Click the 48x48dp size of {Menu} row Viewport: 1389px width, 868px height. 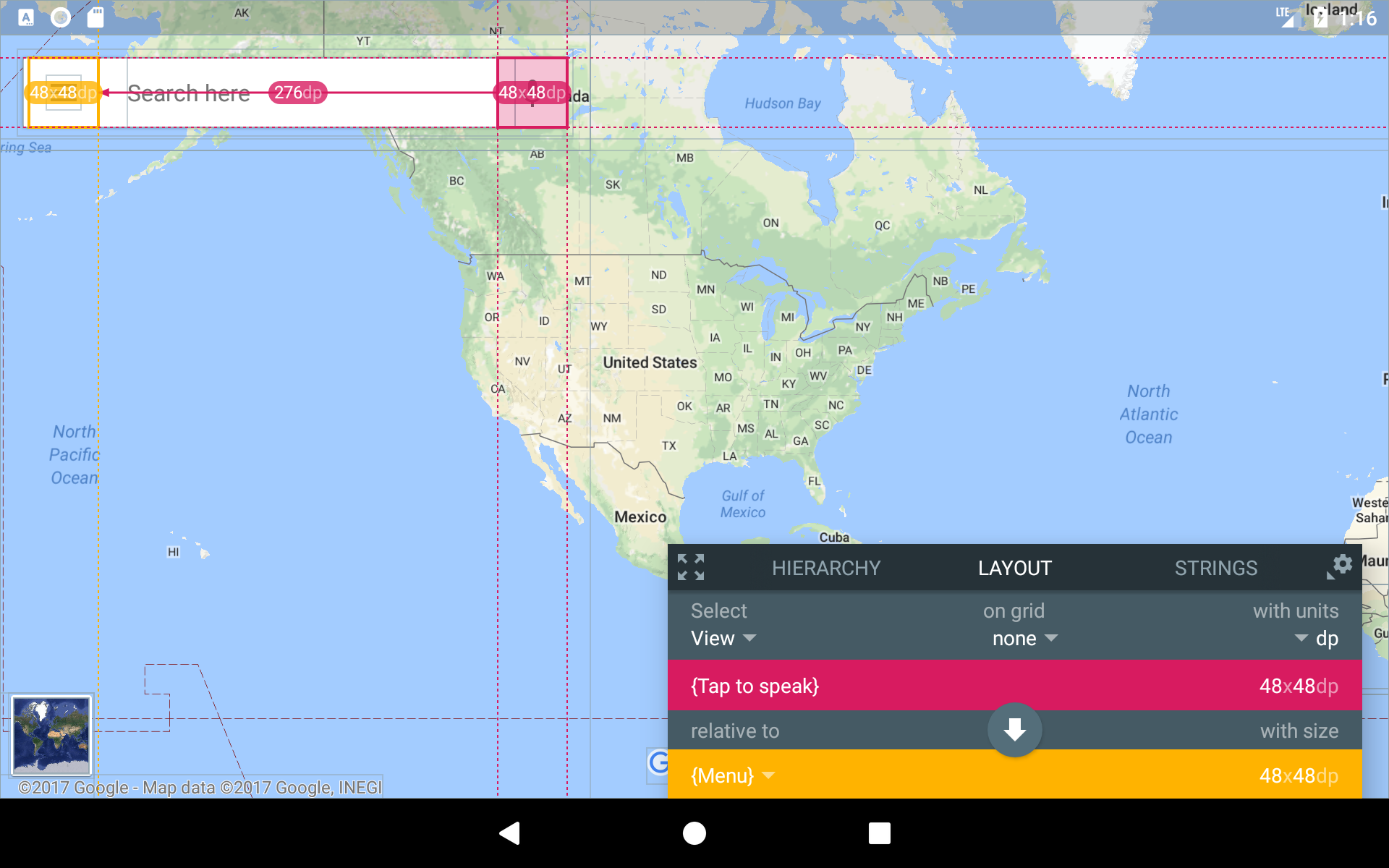tap(1299, 775)
